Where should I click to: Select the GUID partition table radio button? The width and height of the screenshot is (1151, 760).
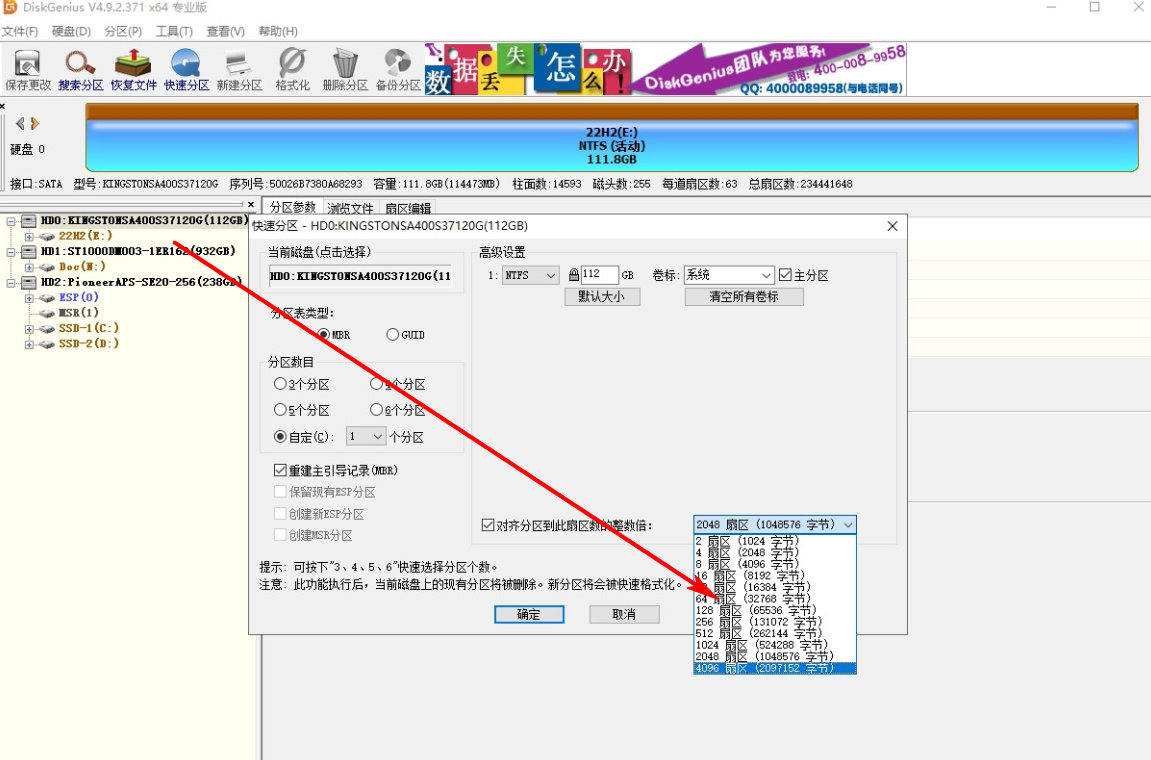coord(393,335)
